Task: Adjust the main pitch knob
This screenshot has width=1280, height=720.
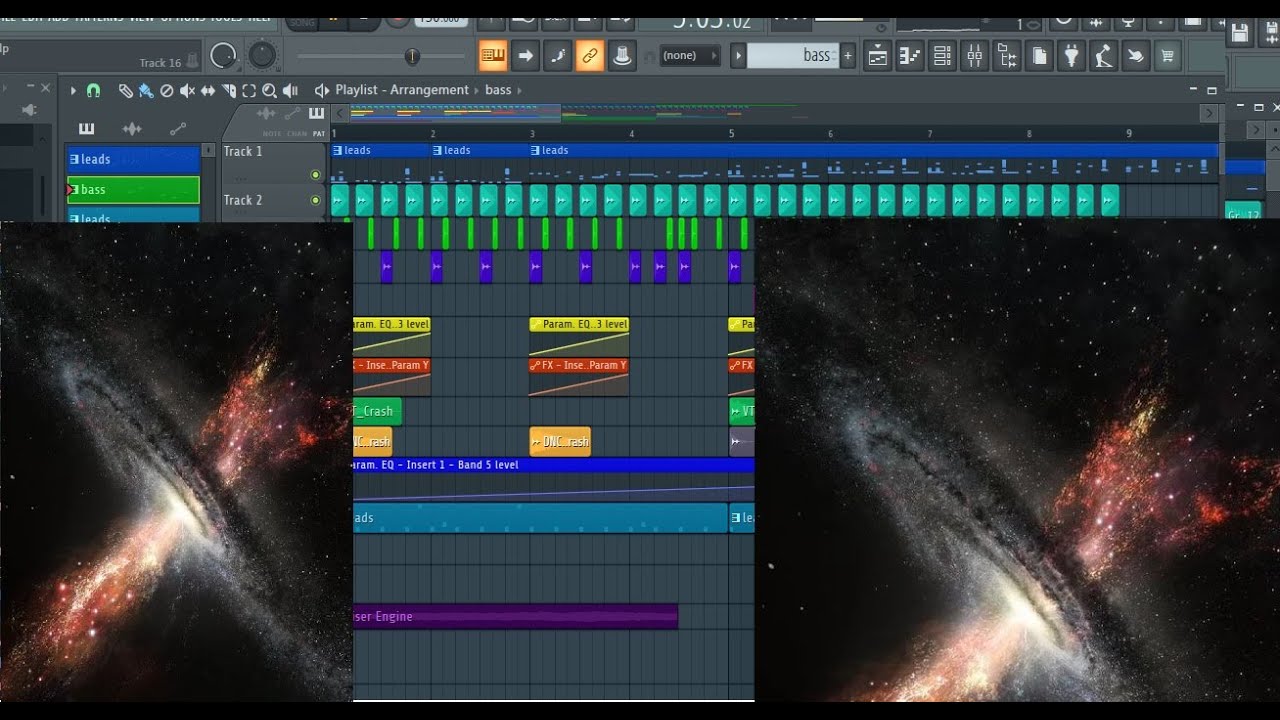Action: click(262, 56)
